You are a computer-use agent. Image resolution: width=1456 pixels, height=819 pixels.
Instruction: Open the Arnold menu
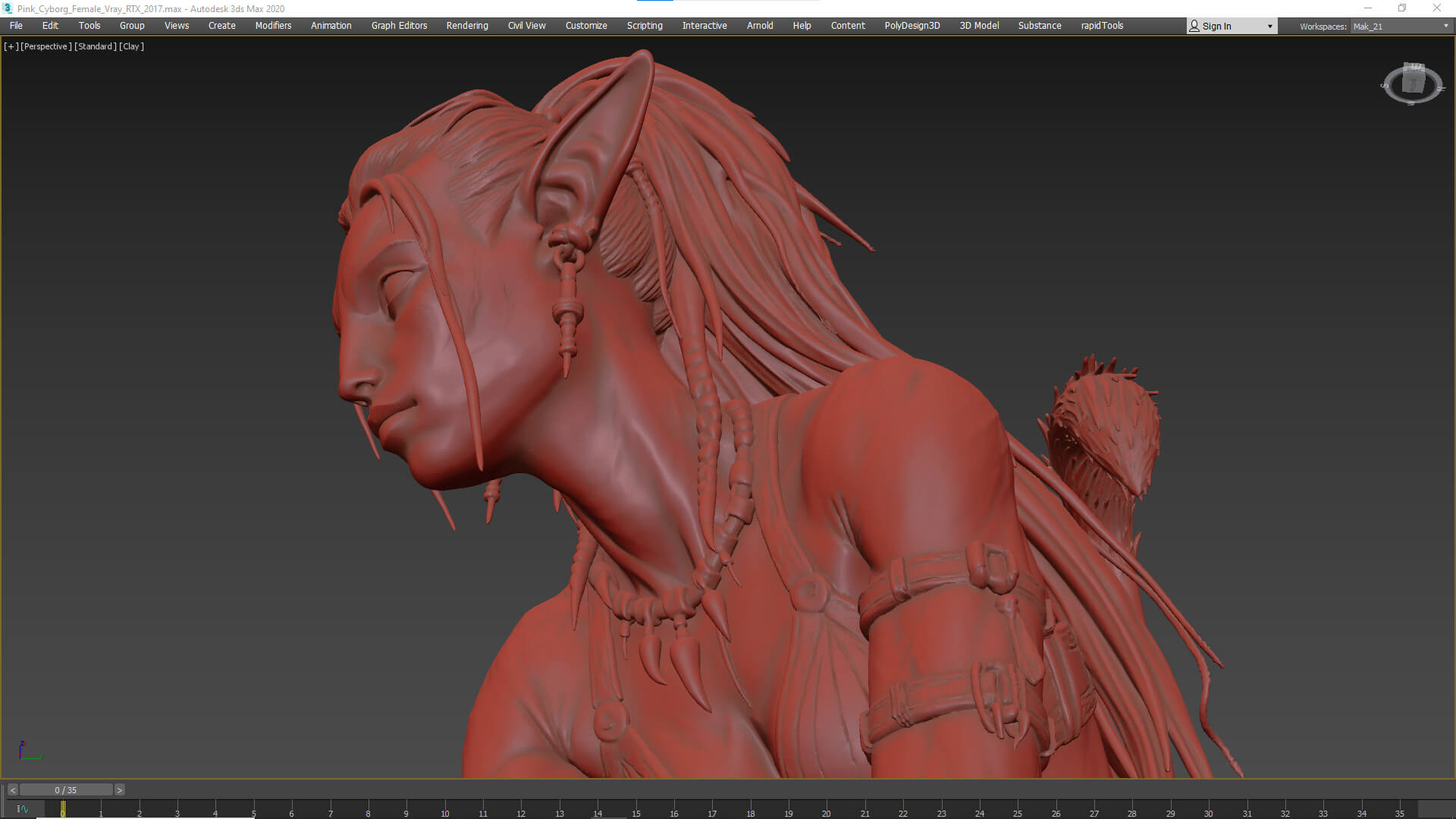coord(760,26)
